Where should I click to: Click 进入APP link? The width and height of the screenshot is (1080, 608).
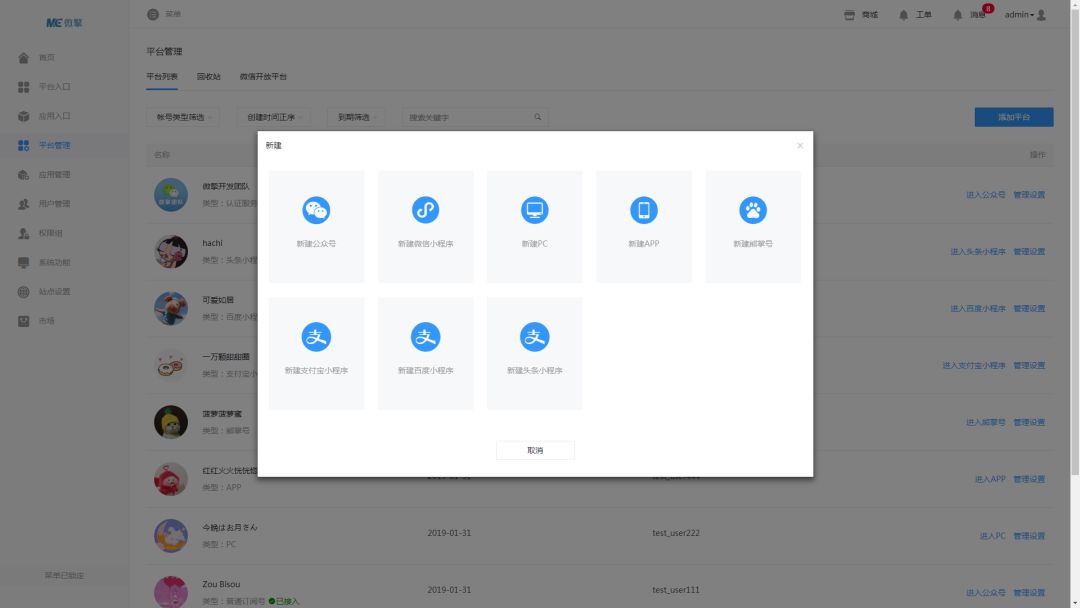coord(990,479)
